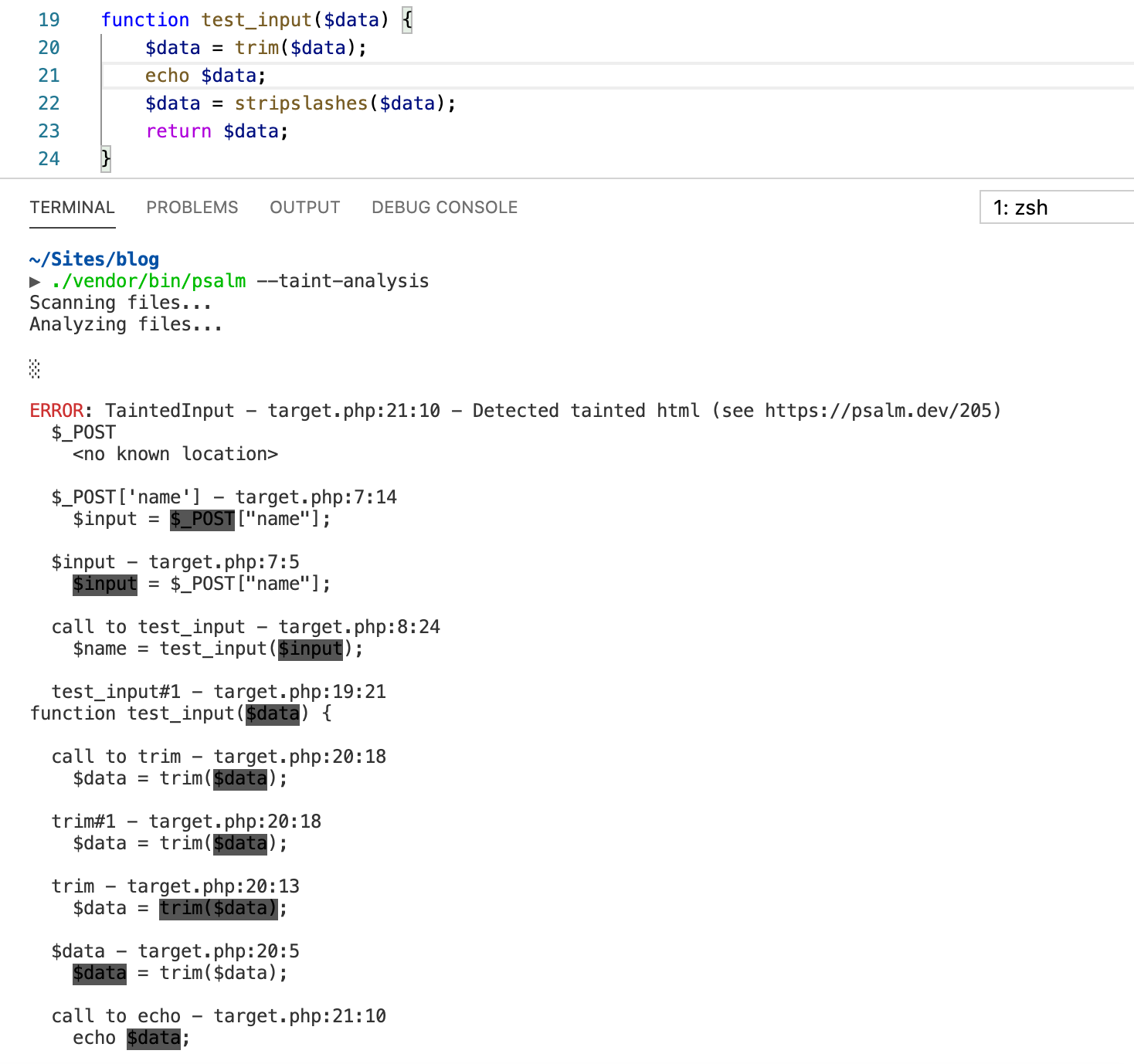
Task: Click the '--taint-analysis' flag in terminal
Action: point(343,280)
